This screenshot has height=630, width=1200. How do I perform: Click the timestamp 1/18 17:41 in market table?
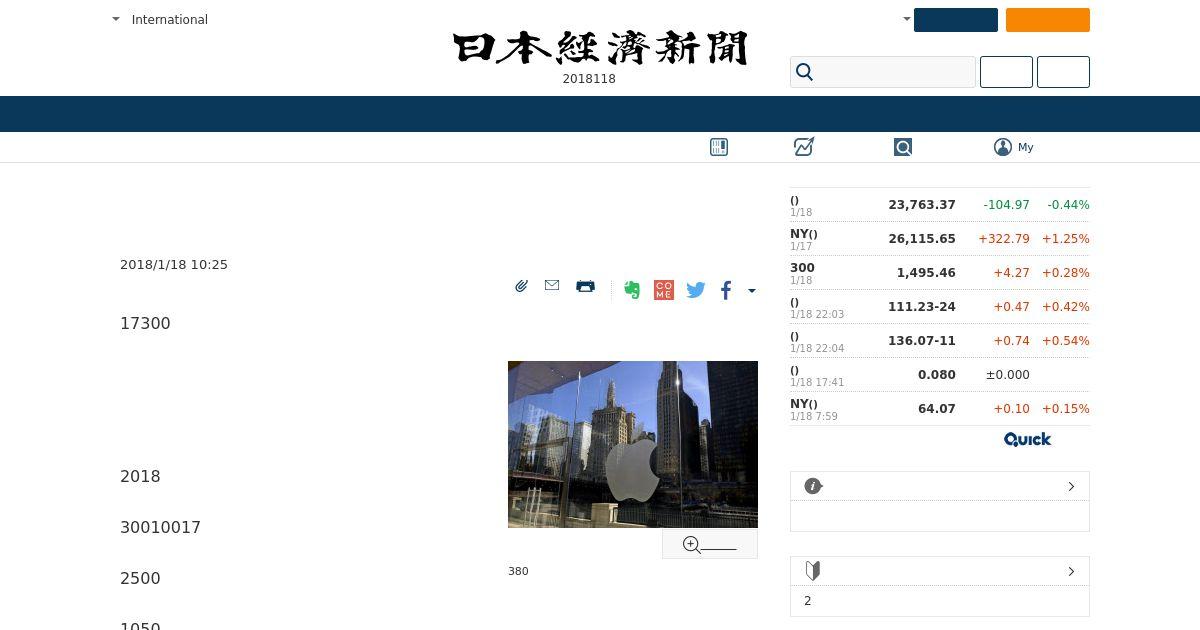coord(817,382)
